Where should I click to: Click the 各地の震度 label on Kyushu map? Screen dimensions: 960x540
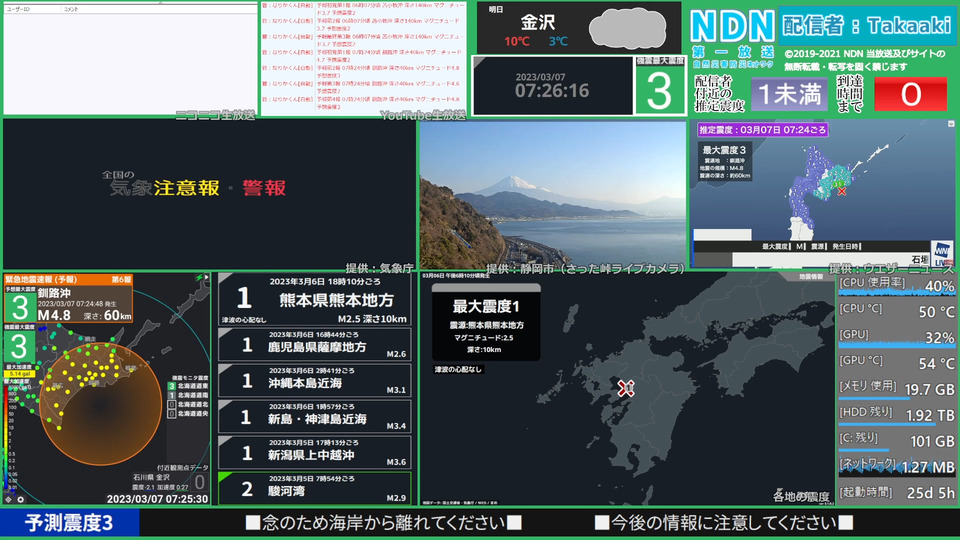click(x=801, y=497)
